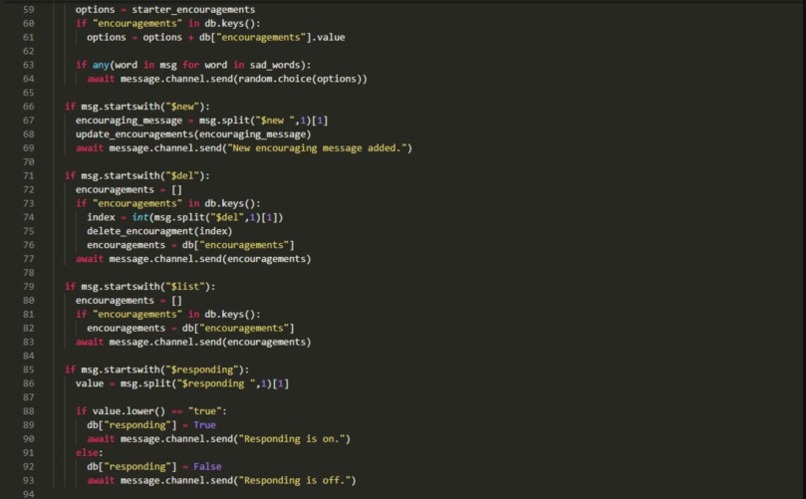Click line number 76 in the gutter

pos(28,245)
